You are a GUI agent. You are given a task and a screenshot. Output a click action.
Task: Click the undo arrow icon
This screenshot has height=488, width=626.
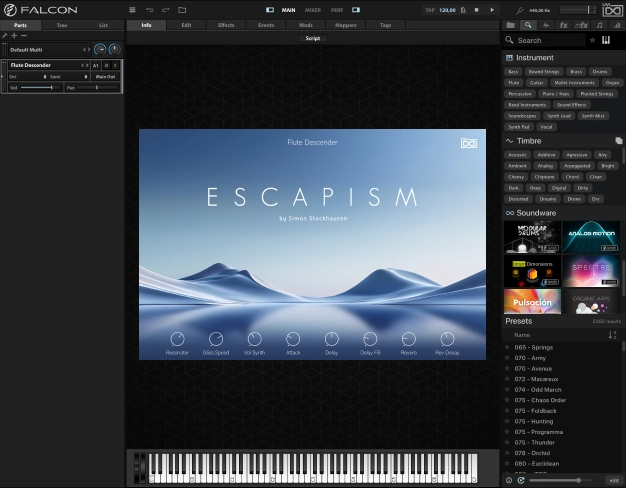coord(149,10)
